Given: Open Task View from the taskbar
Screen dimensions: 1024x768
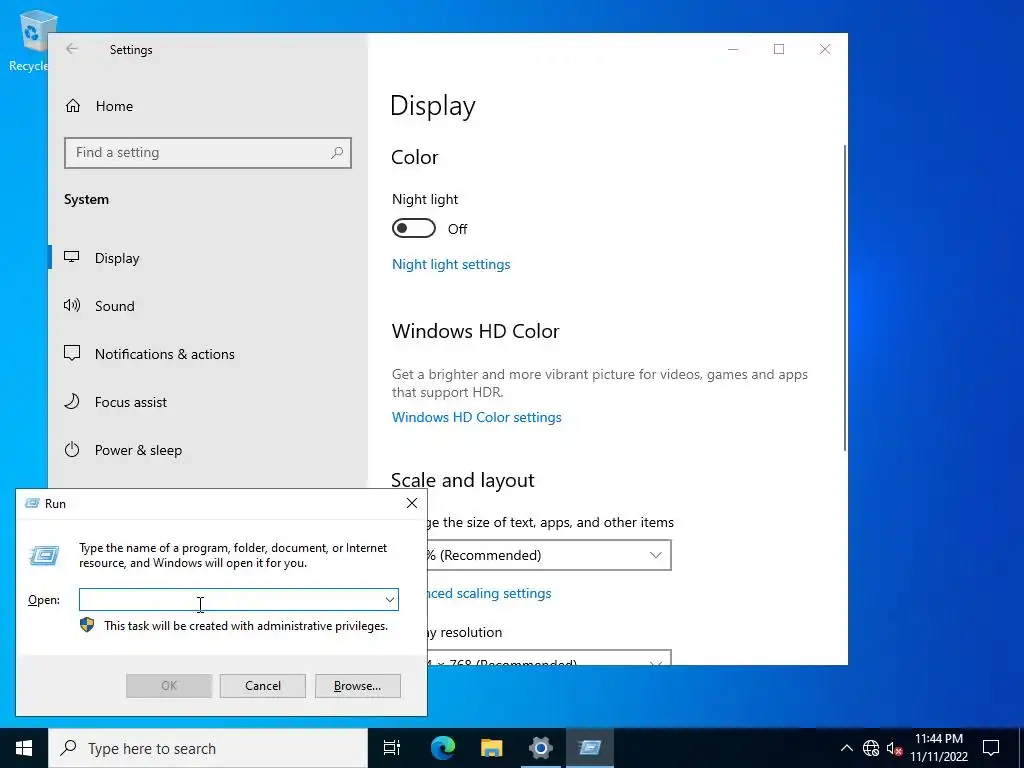Looking at the screenshot, I should (x=392, y=748).
